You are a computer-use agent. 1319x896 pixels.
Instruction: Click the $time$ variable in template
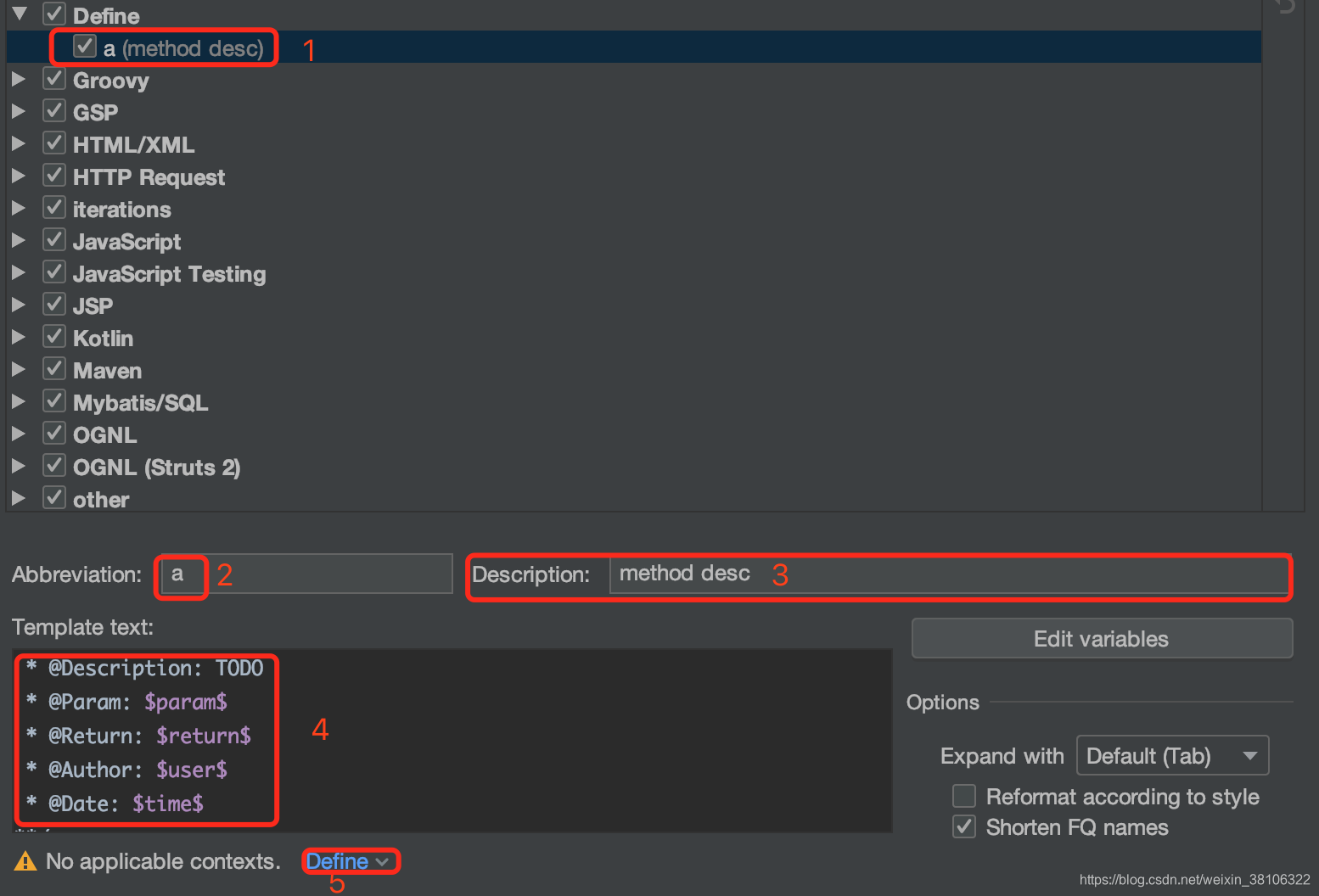[168, 804]
